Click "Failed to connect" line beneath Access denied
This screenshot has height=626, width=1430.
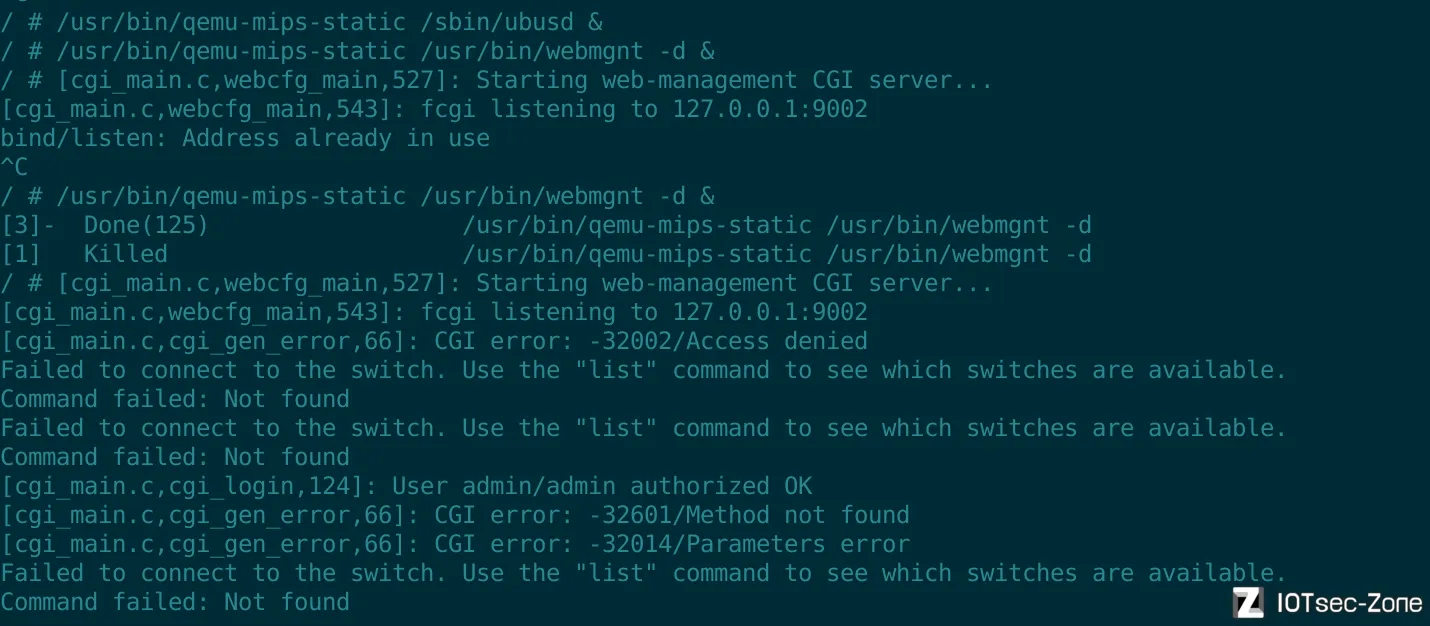click(643, 370)
